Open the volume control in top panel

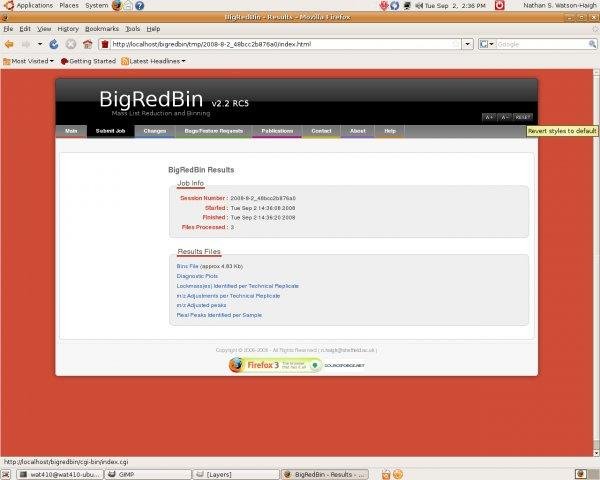[419, 5]
